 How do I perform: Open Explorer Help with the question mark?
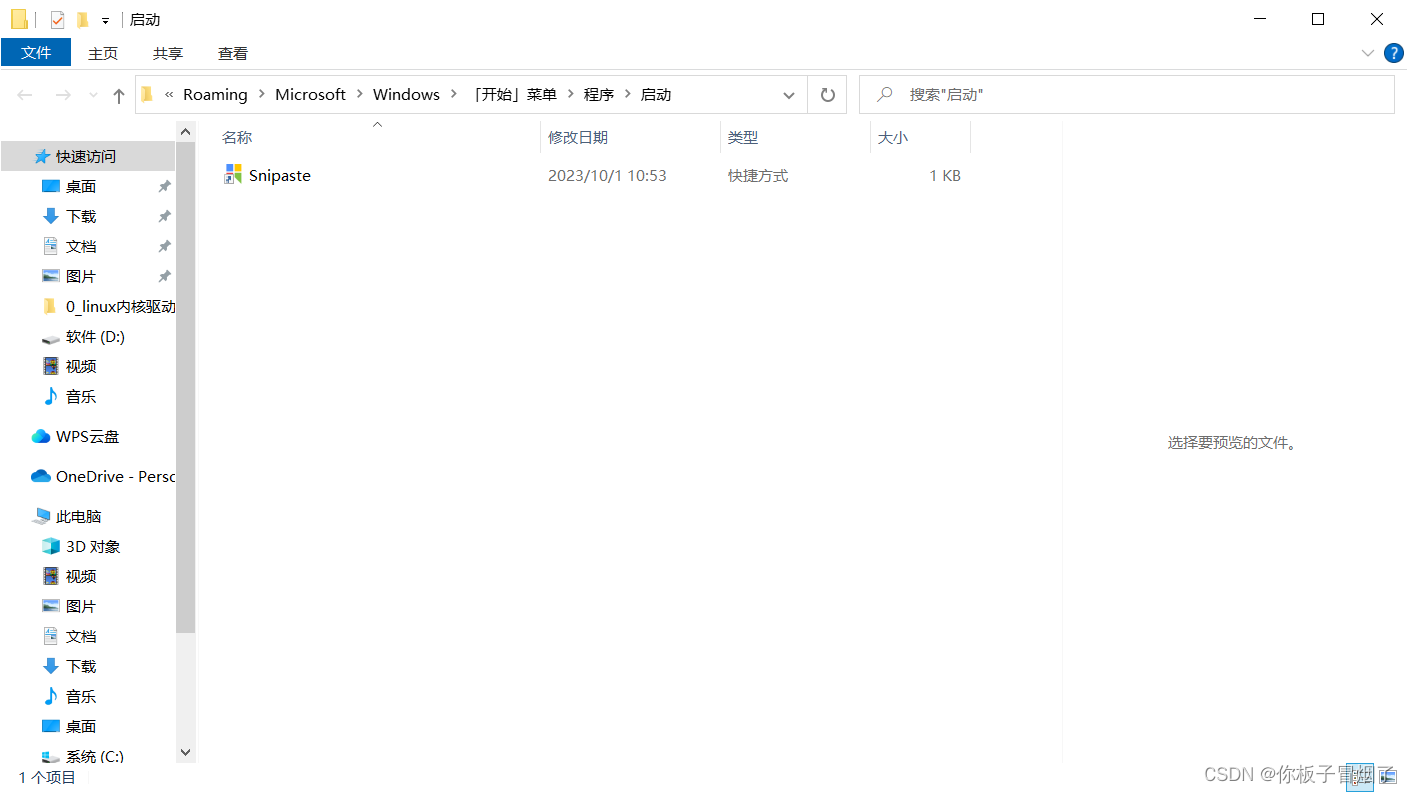[1394, 53]
